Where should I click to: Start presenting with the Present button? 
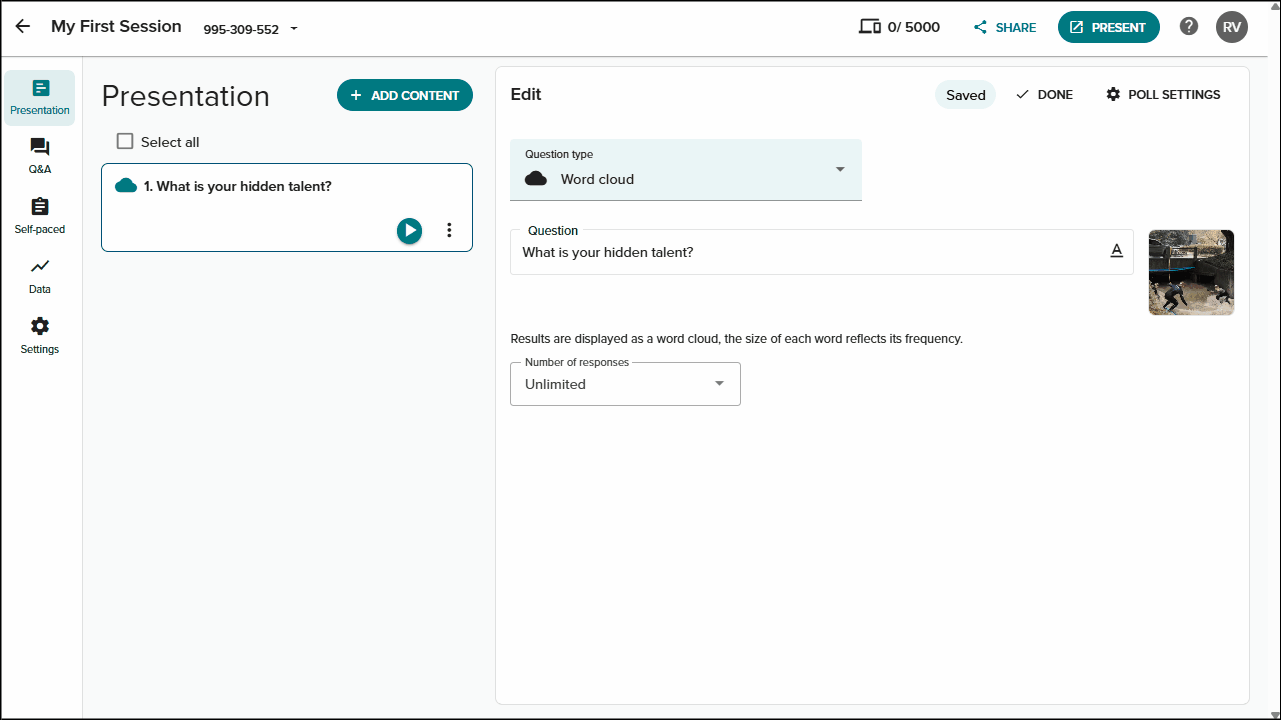pyautogui.click(x=1108, y=27)
